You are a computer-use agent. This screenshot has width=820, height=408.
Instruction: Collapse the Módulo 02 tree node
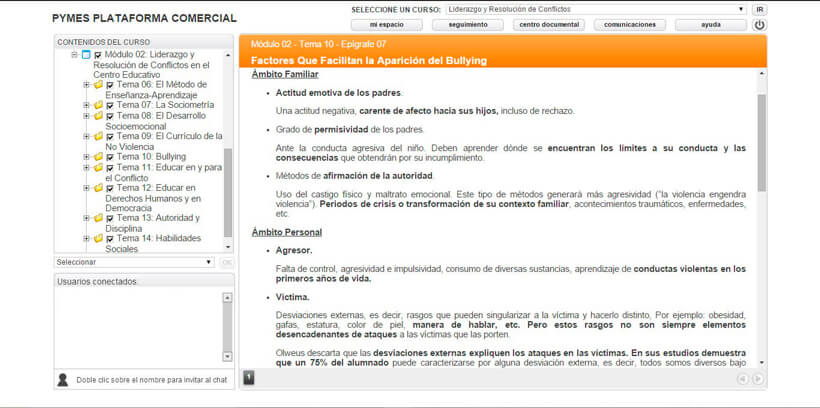pos(74,54)
